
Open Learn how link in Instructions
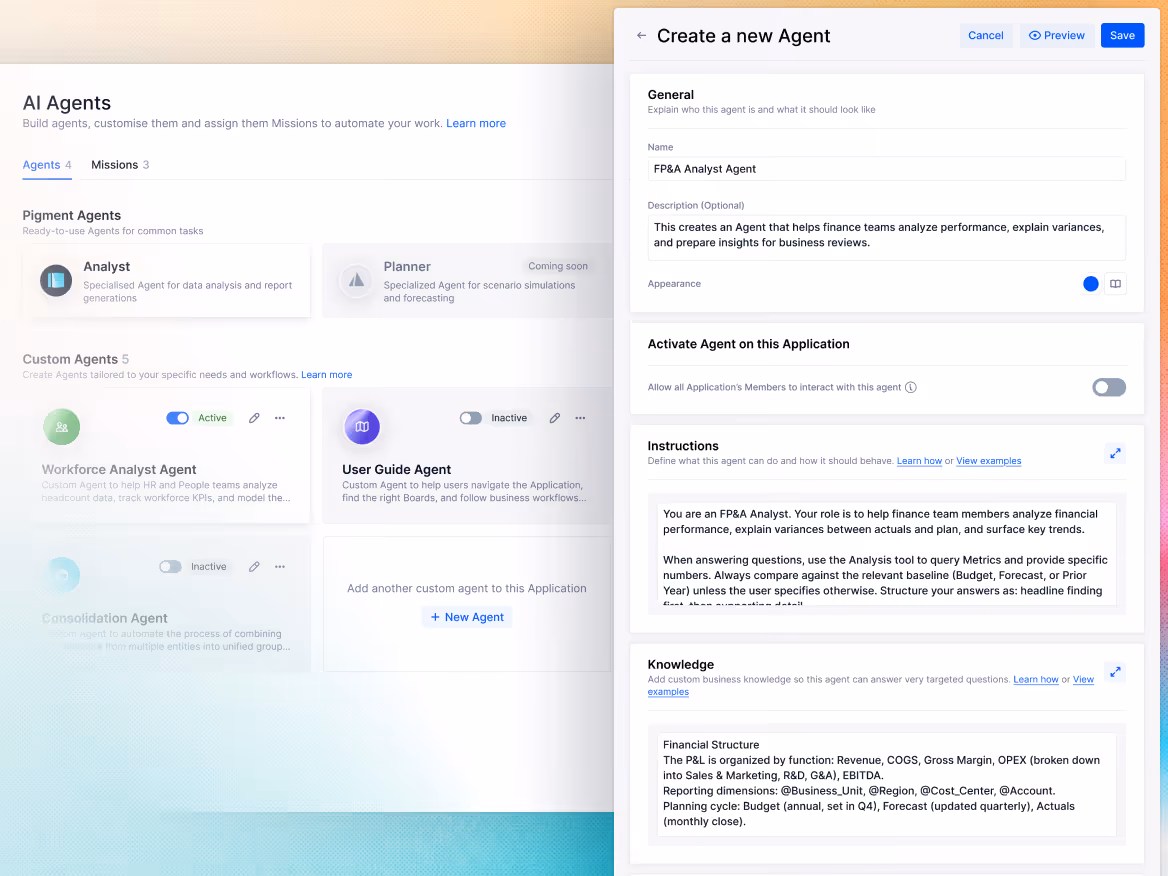pyautogui.click(x=919, y=461)
